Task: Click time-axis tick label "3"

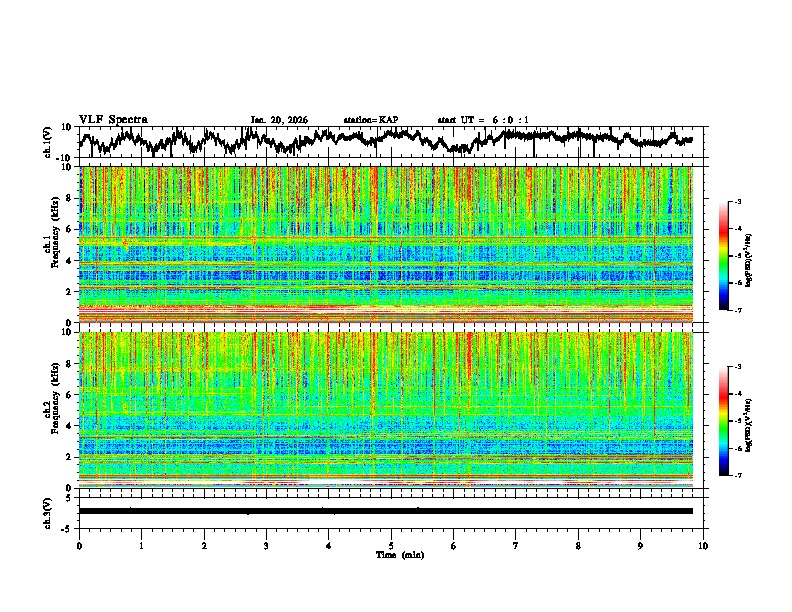Action: (266, 546)
